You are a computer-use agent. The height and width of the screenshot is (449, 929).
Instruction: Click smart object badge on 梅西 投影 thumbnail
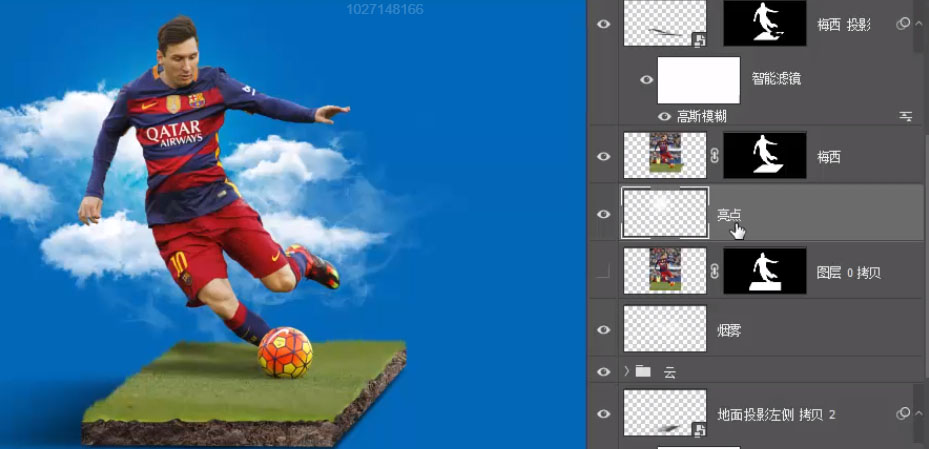click(x=699, y=39)
